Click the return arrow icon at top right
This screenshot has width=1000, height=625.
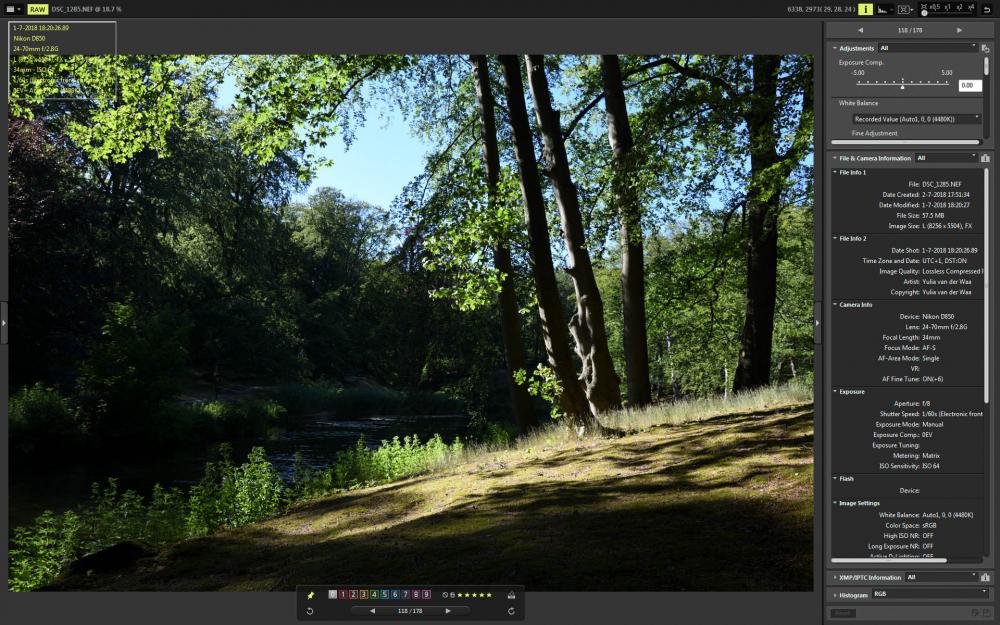(987, 10)
